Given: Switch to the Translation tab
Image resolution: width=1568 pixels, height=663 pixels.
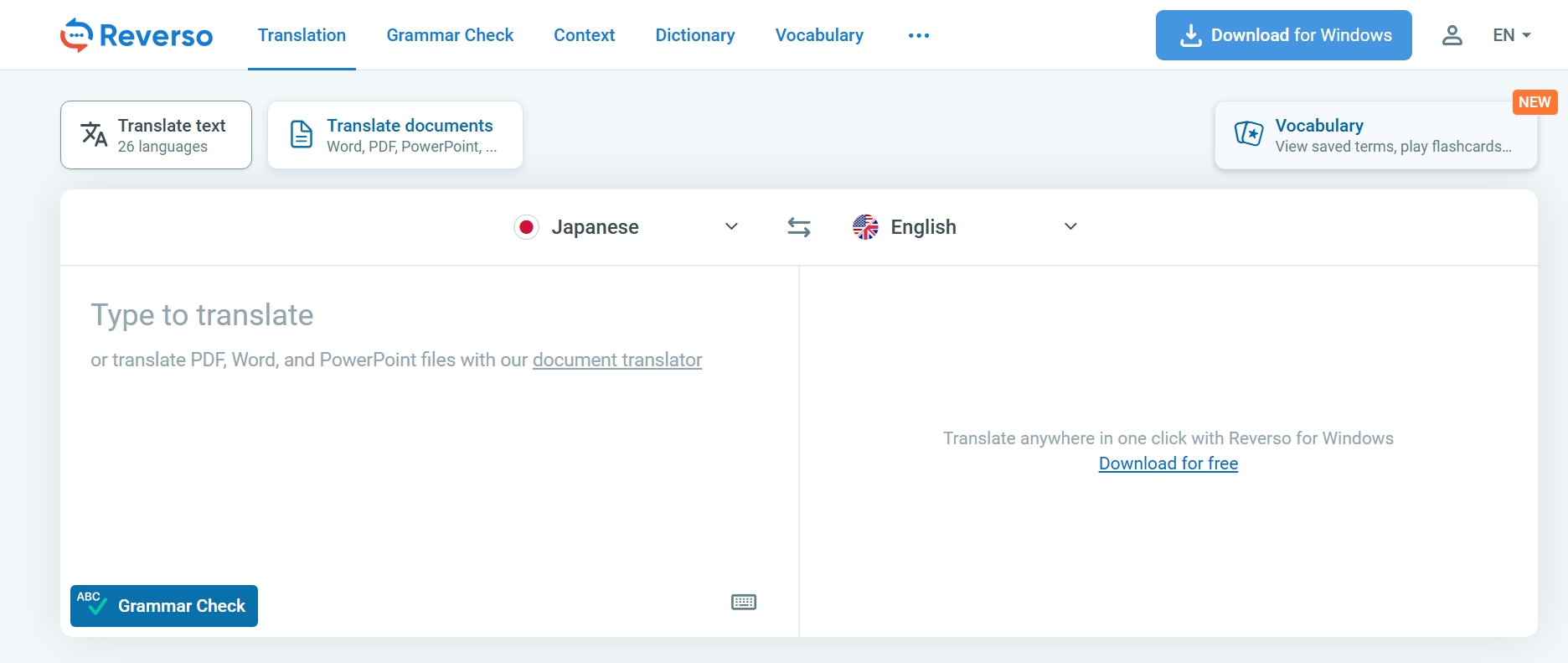Looking at the screenshot, I should tap(302, 35).
